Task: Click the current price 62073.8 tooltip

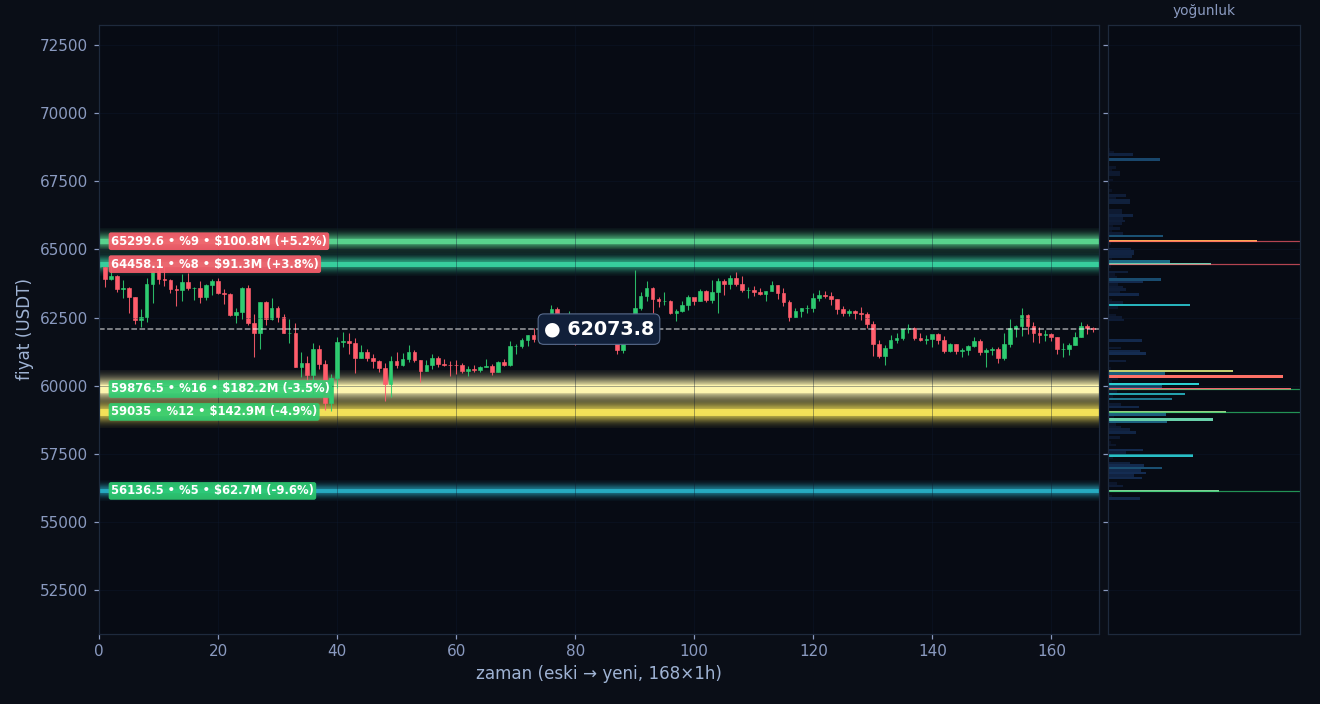Action: [x=599, y=329]
